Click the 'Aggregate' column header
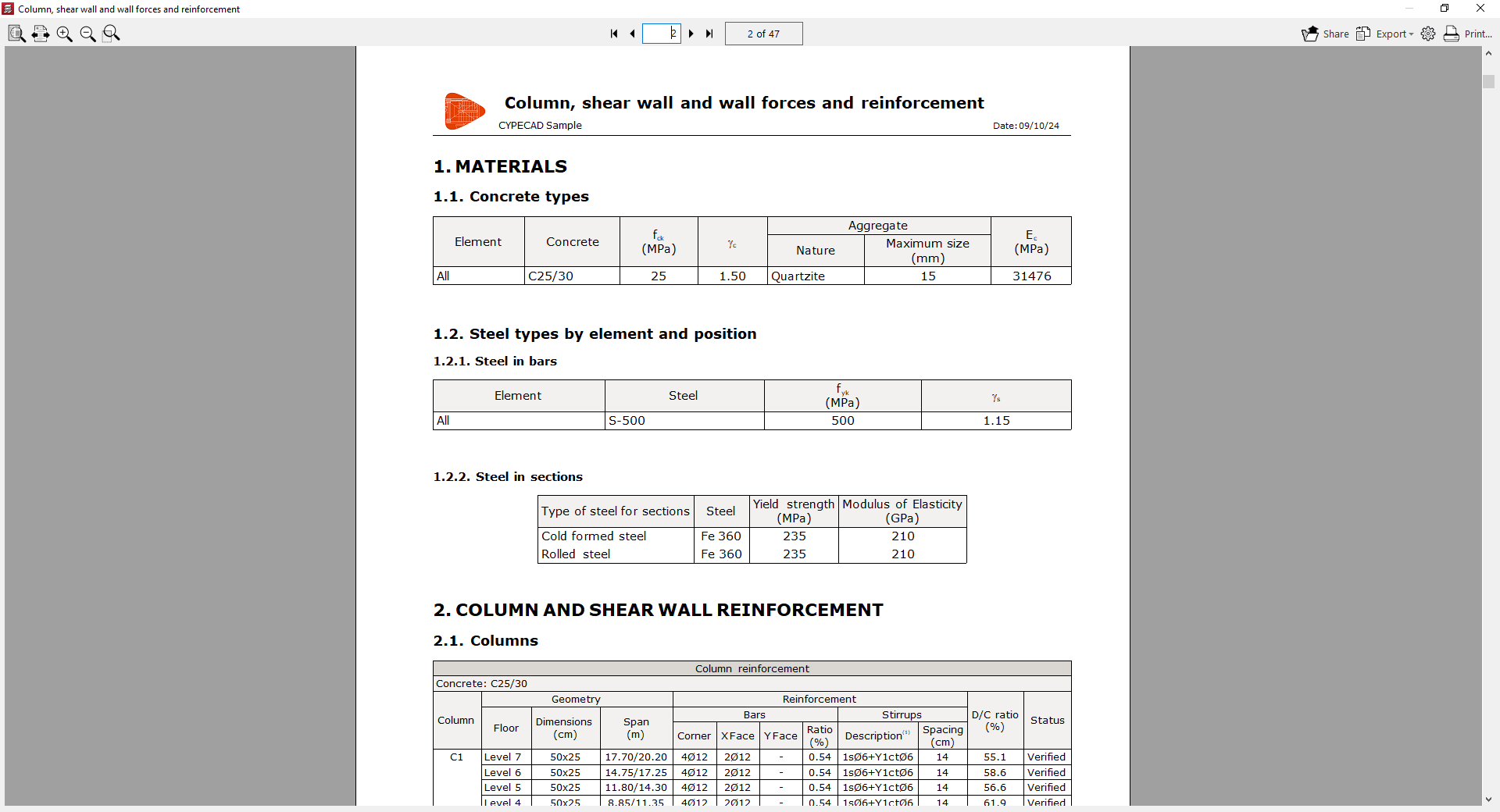Viewport: 1500px width, 812px height. point(879,226)
